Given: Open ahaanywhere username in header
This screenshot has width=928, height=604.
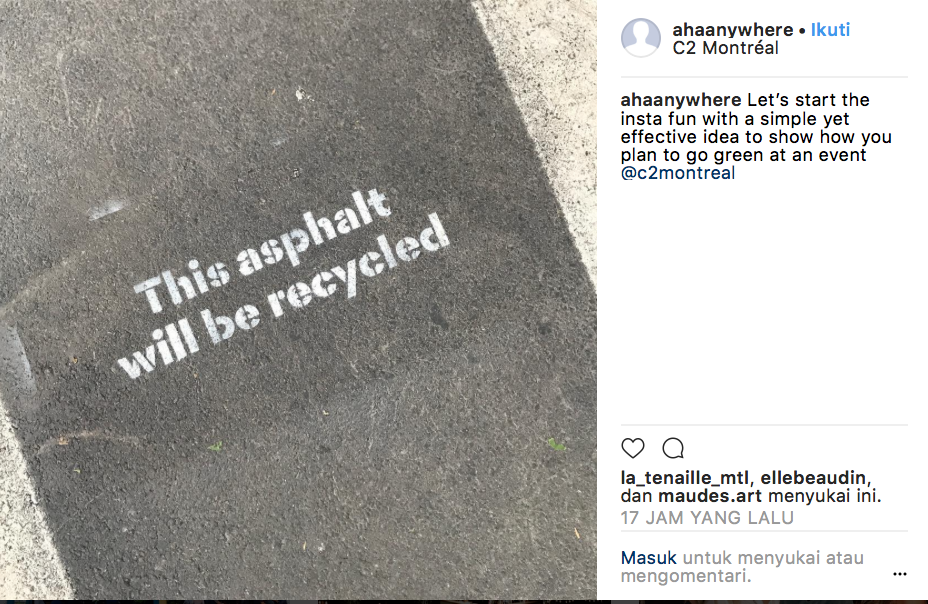Looking at the screenshot, I should coord(733,30).
